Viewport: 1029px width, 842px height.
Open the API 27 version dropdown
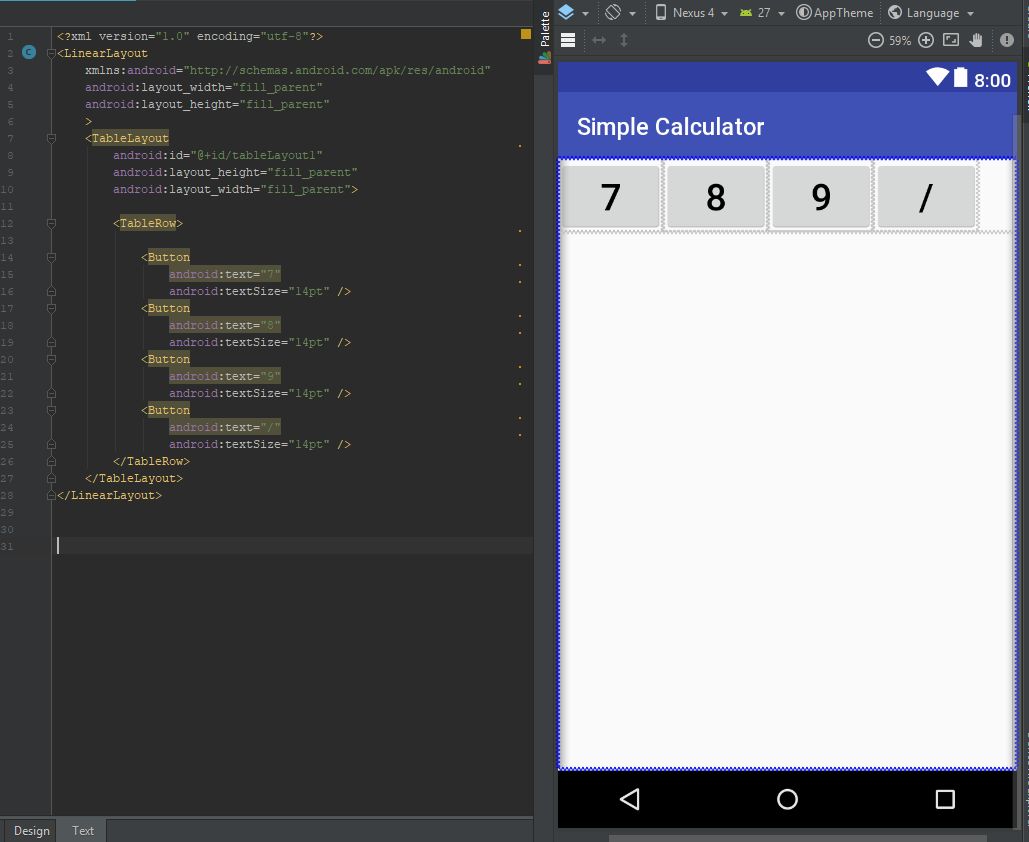pyautogui.click(x=762, y=12)
